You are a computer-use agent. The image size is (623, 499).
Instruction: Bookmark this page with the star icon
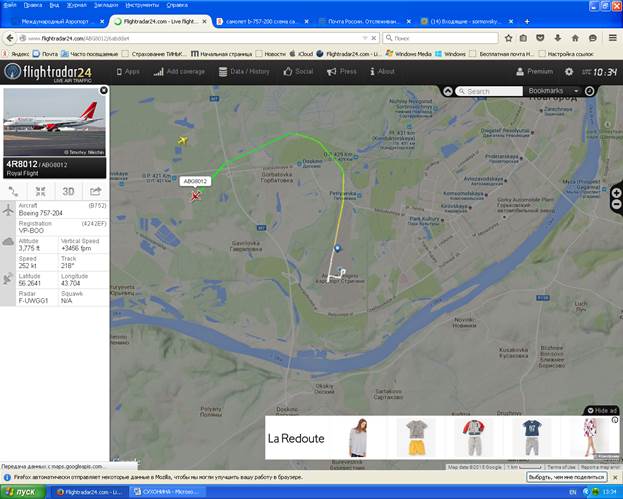pos(508,38)
